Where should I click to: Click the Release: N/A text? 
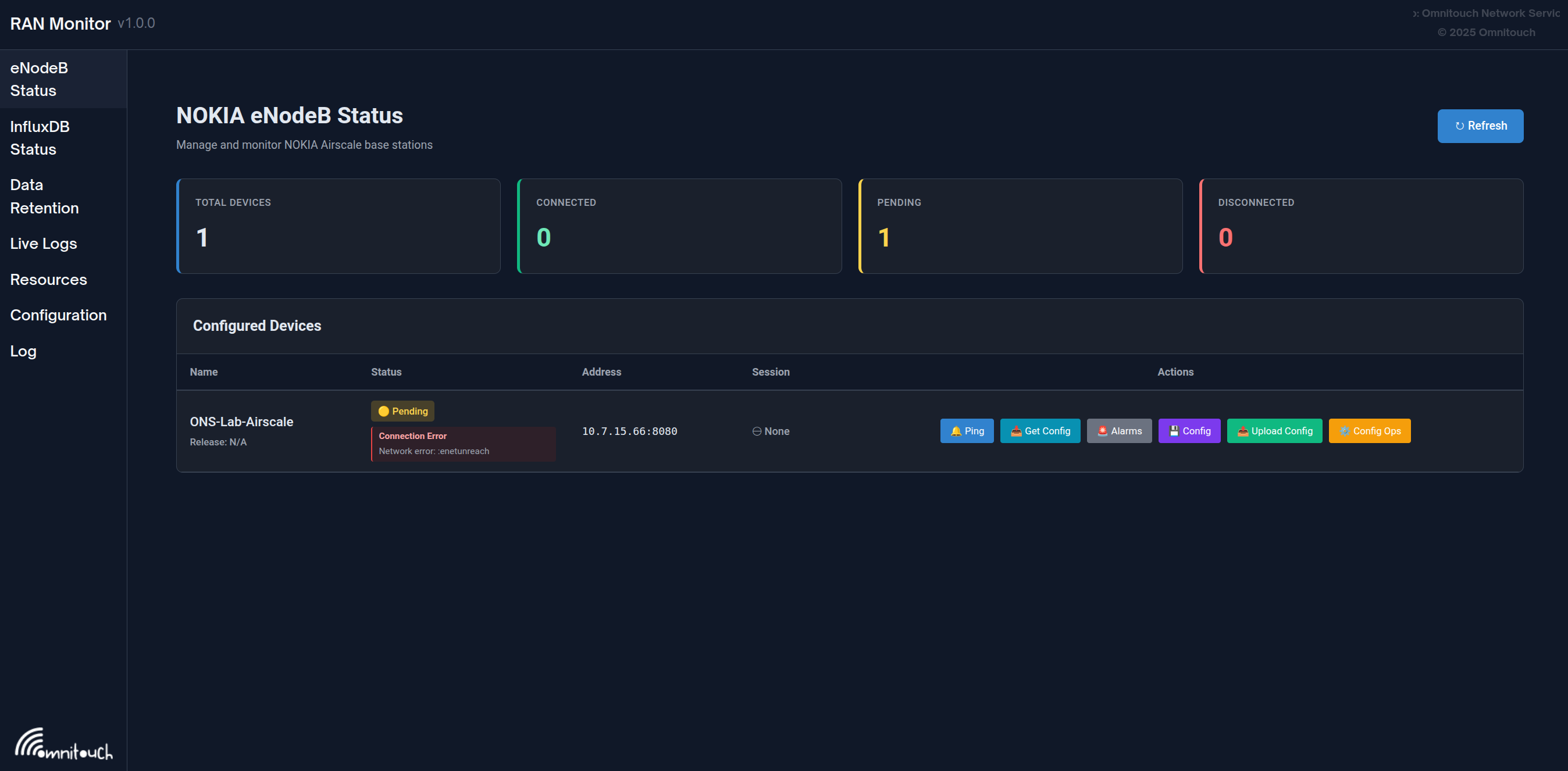[218, 442]
